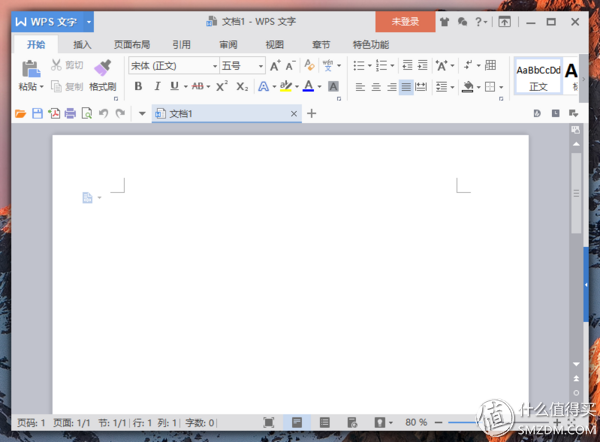The image size is (600, 442).
Task: Select the 正文 style preset
Action: [x=538, y=76]
